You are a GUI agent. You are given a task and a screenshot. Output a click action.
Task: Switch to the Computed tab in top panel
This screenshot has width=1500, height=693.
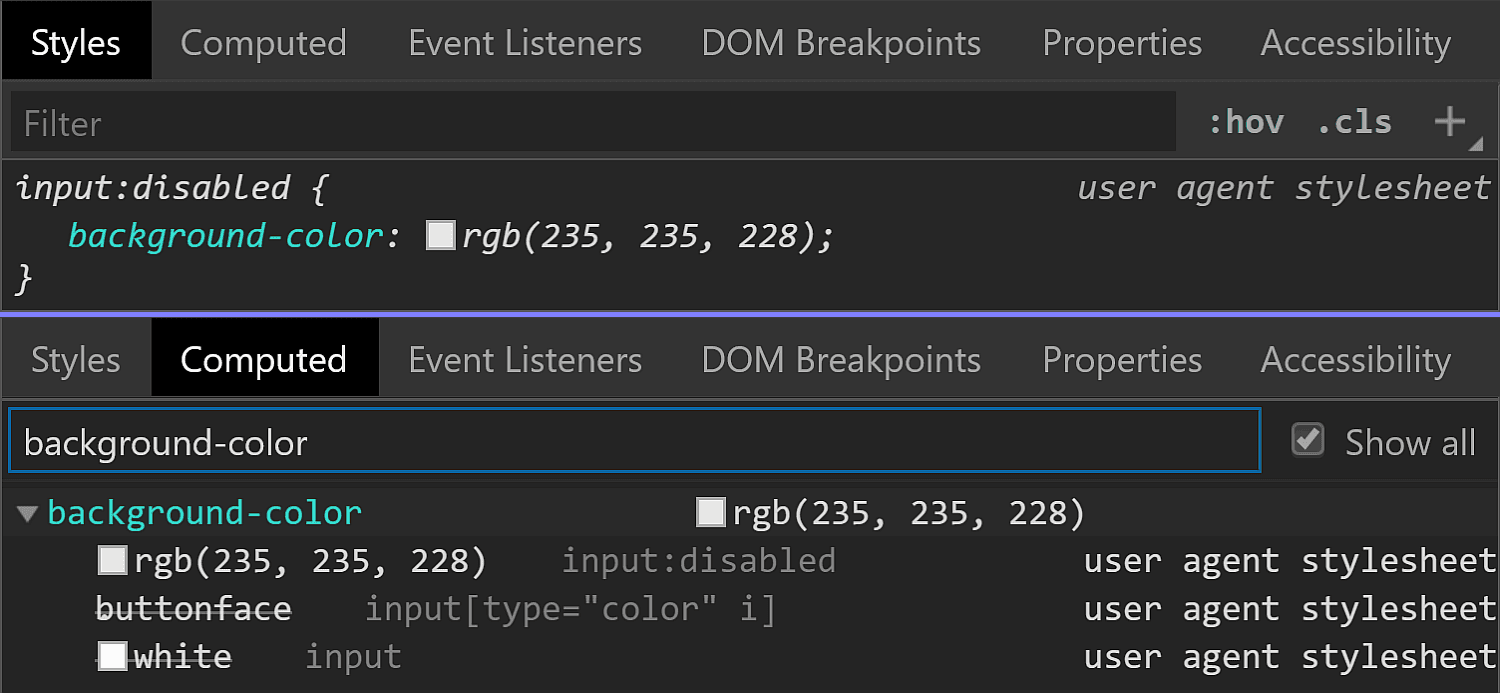[263, 43]
